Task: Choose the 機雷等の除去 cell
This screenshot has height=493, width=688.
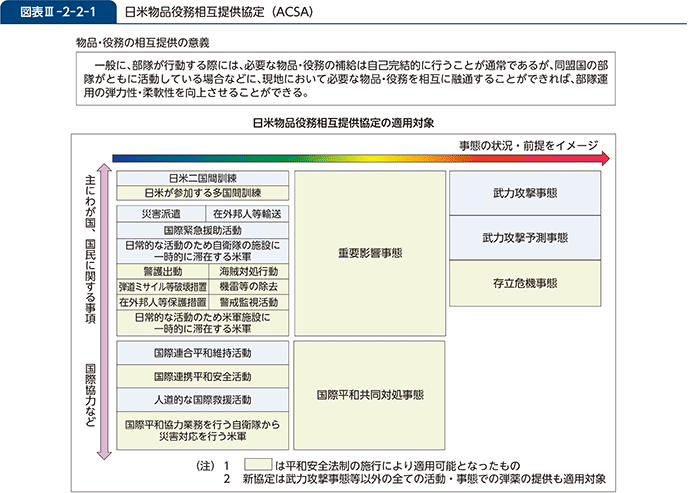Action: click(247, 286)
